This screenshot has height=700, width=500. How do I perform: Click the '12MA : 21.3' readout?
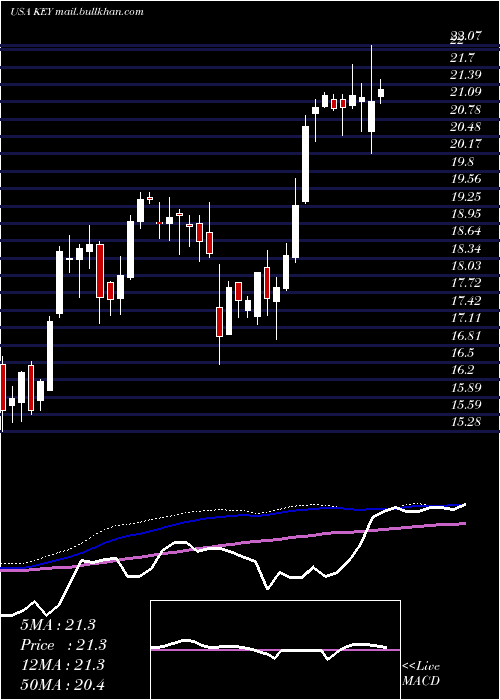click(x=62, y=665)
